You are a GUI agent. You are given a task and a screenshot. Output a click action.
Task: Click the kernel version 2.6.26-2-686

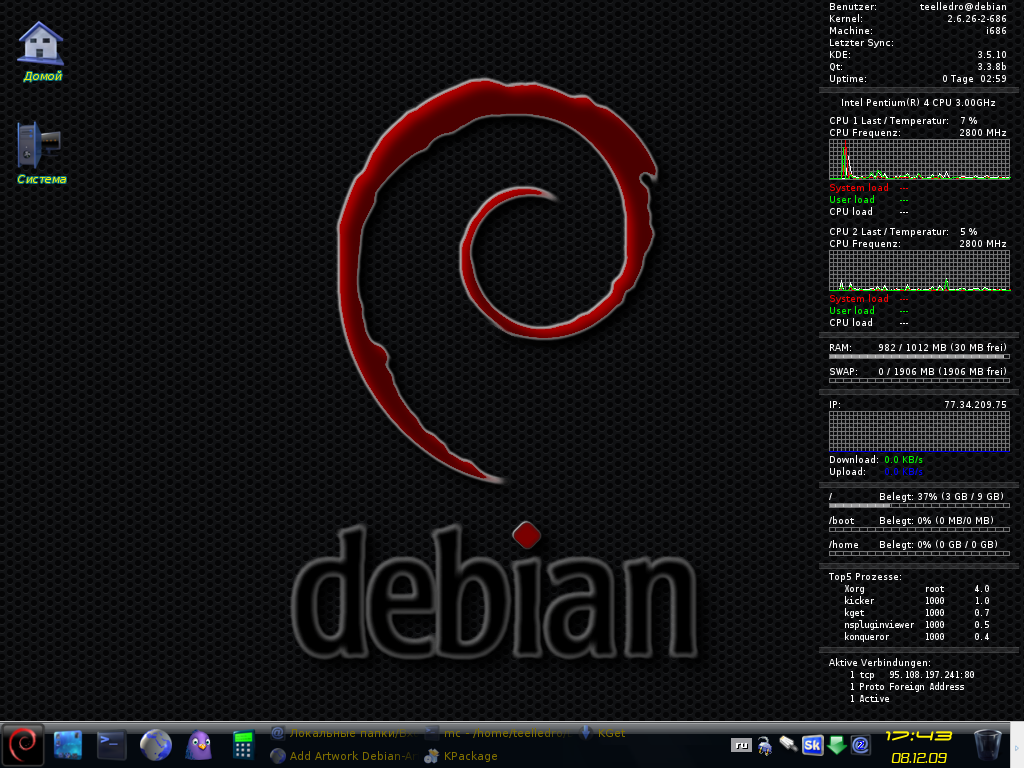[x=976, y=19]
